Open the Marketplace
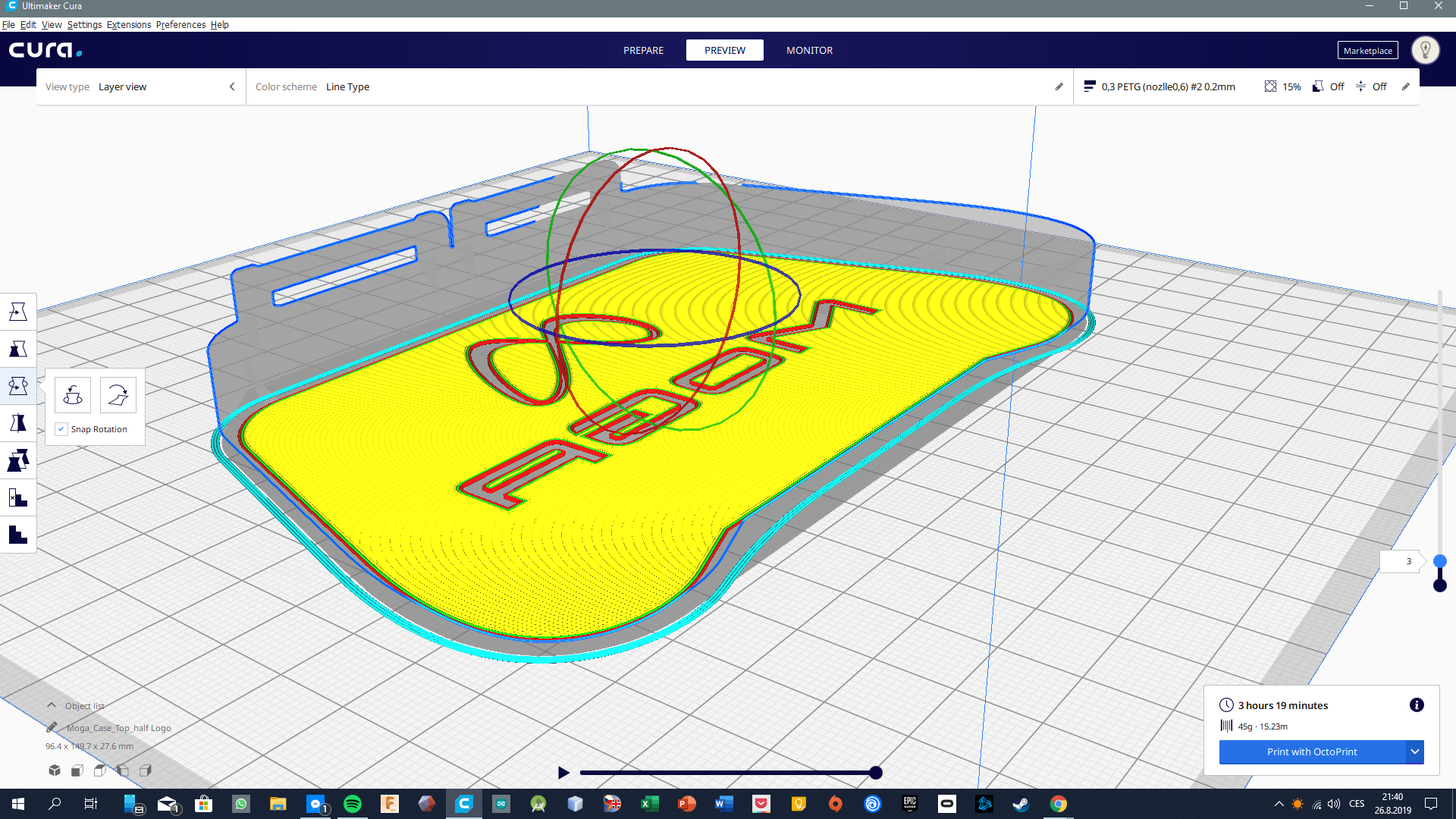 pyautogui.click(x=1367, y=51)
